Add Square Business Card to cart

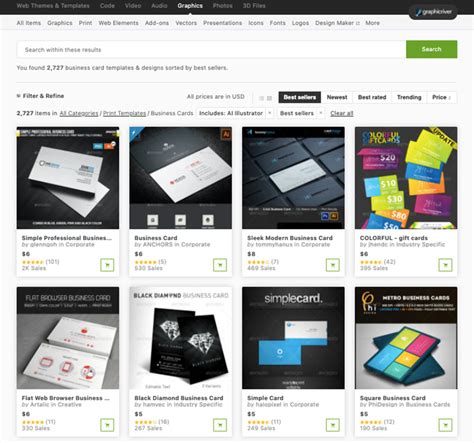(445, 425)
